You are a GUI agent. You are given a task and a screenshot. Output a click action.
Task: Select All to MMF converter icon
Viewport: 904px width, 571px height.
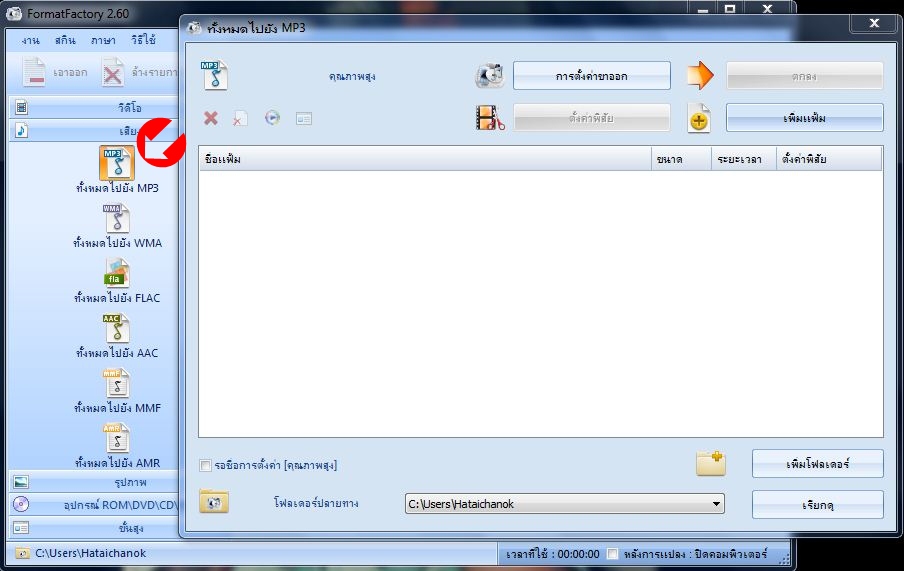117,383
